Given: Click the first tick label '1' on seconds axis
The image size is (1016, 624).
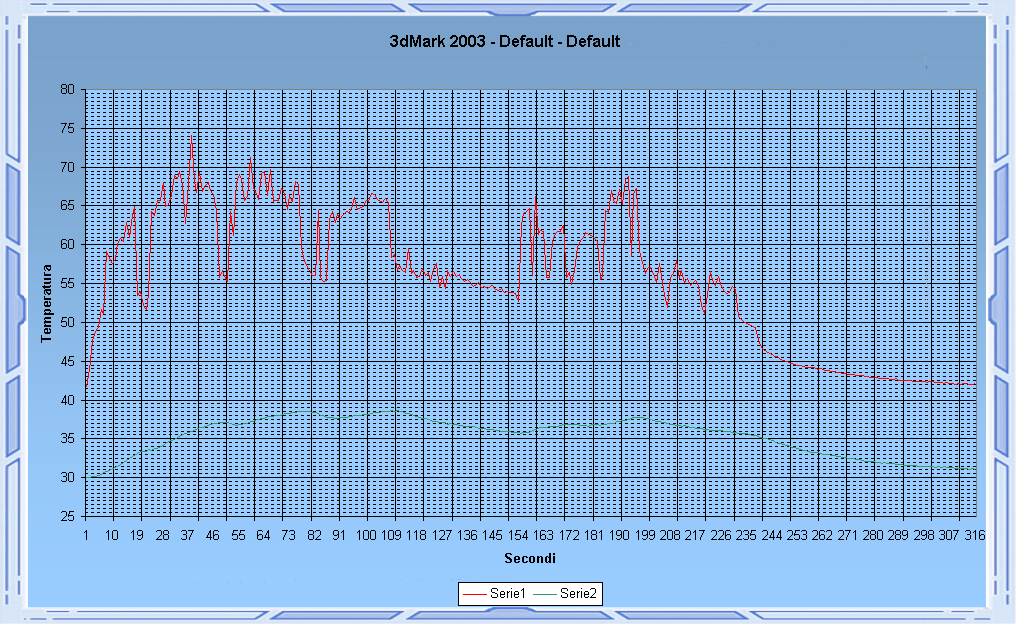Looking at the screenshot, I should (86, 535).
